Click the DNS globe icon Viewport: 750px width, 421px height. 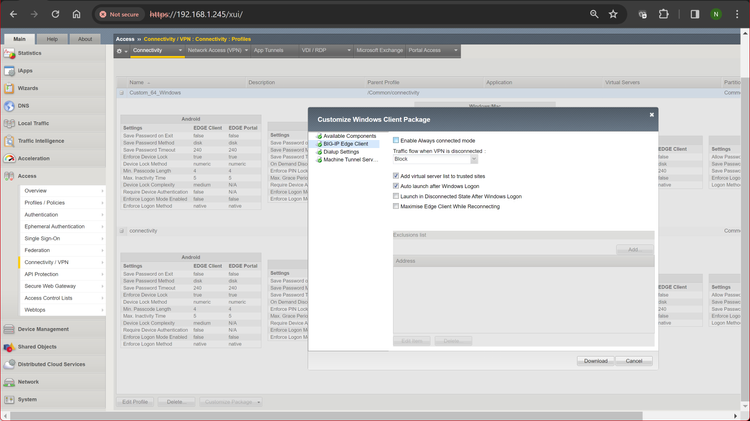[10, 106]
